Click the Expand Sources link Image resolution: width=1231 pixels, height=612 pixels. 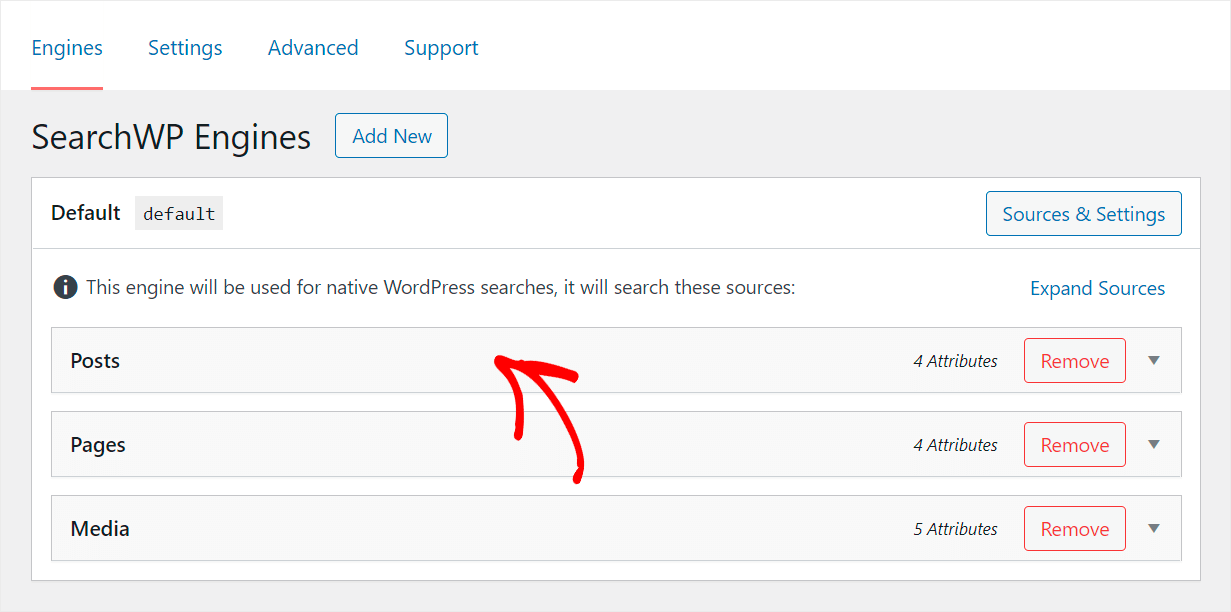coord(1098,288)
